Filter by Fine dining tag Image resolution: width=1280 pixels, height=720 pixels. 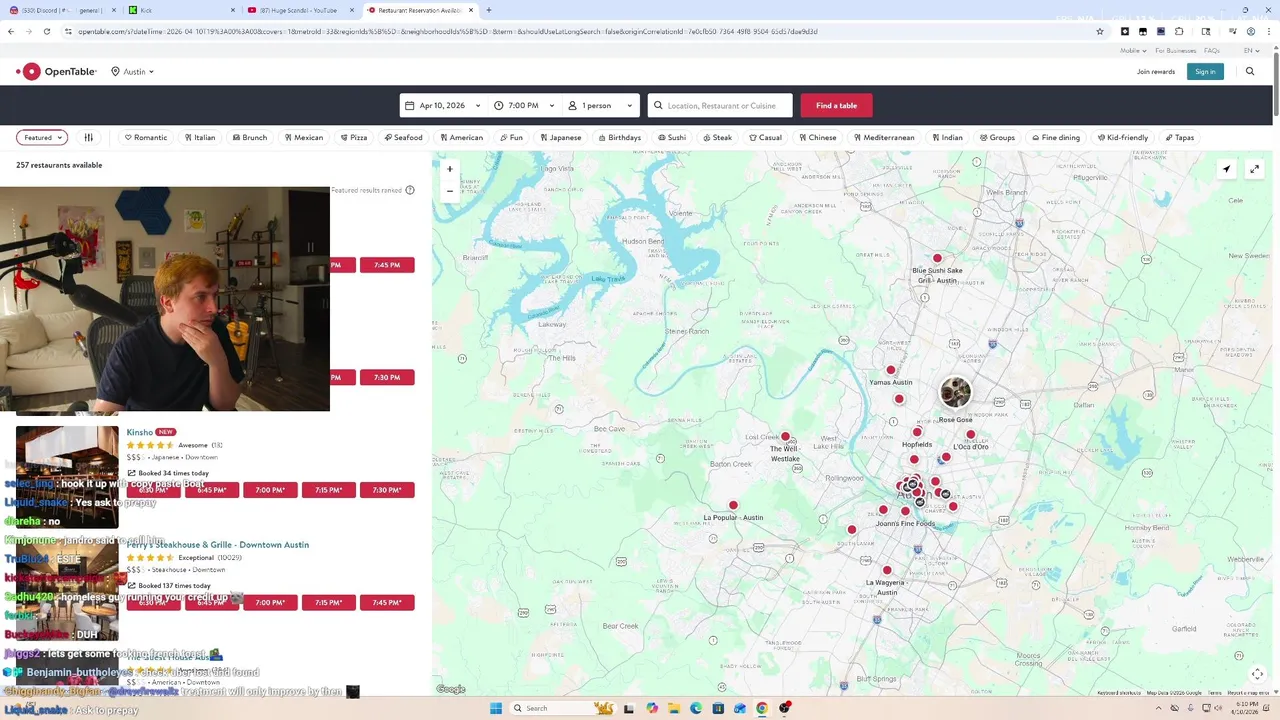tap(1057, 137)
